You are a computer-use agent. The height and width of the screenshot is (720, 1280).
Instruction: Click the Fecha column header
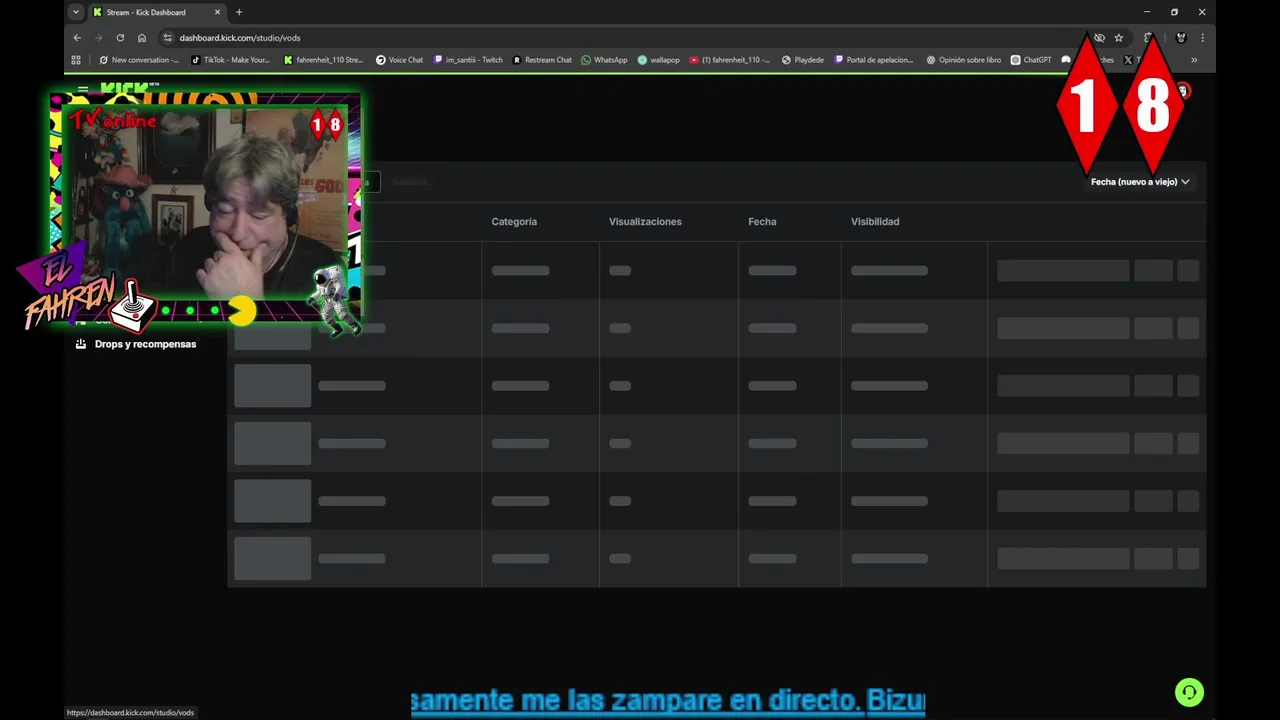click(x=762, y=222)
